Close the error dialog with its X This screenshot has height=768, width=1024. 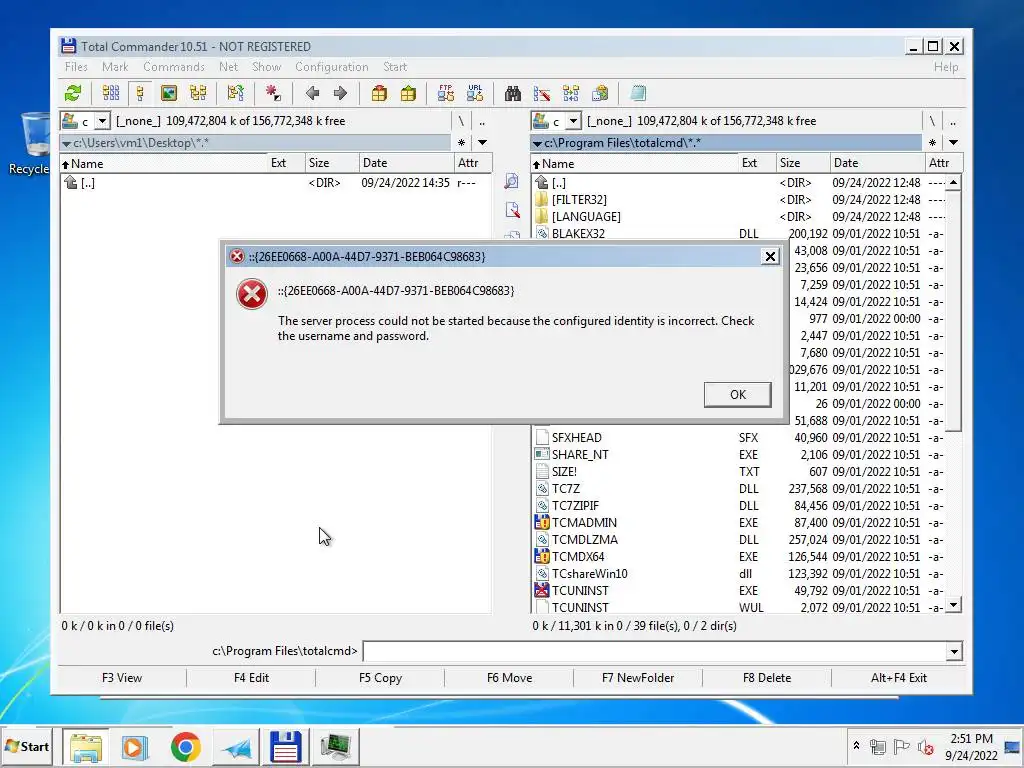click(x=770, y=257)
